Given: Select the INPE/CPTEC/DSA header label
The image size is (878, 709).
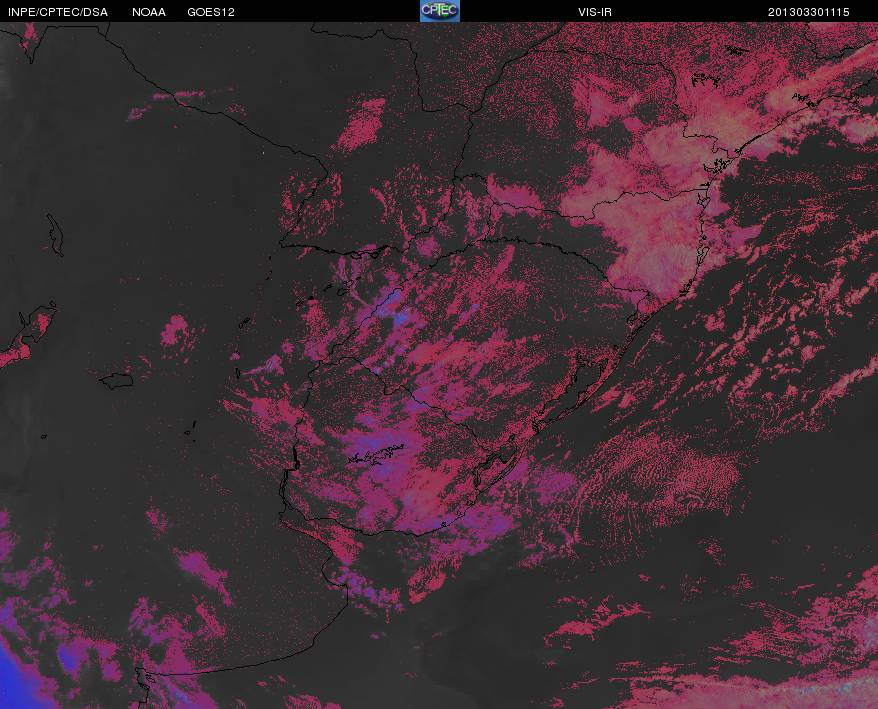Looking at the screenshot, I should tap(58, 12).
